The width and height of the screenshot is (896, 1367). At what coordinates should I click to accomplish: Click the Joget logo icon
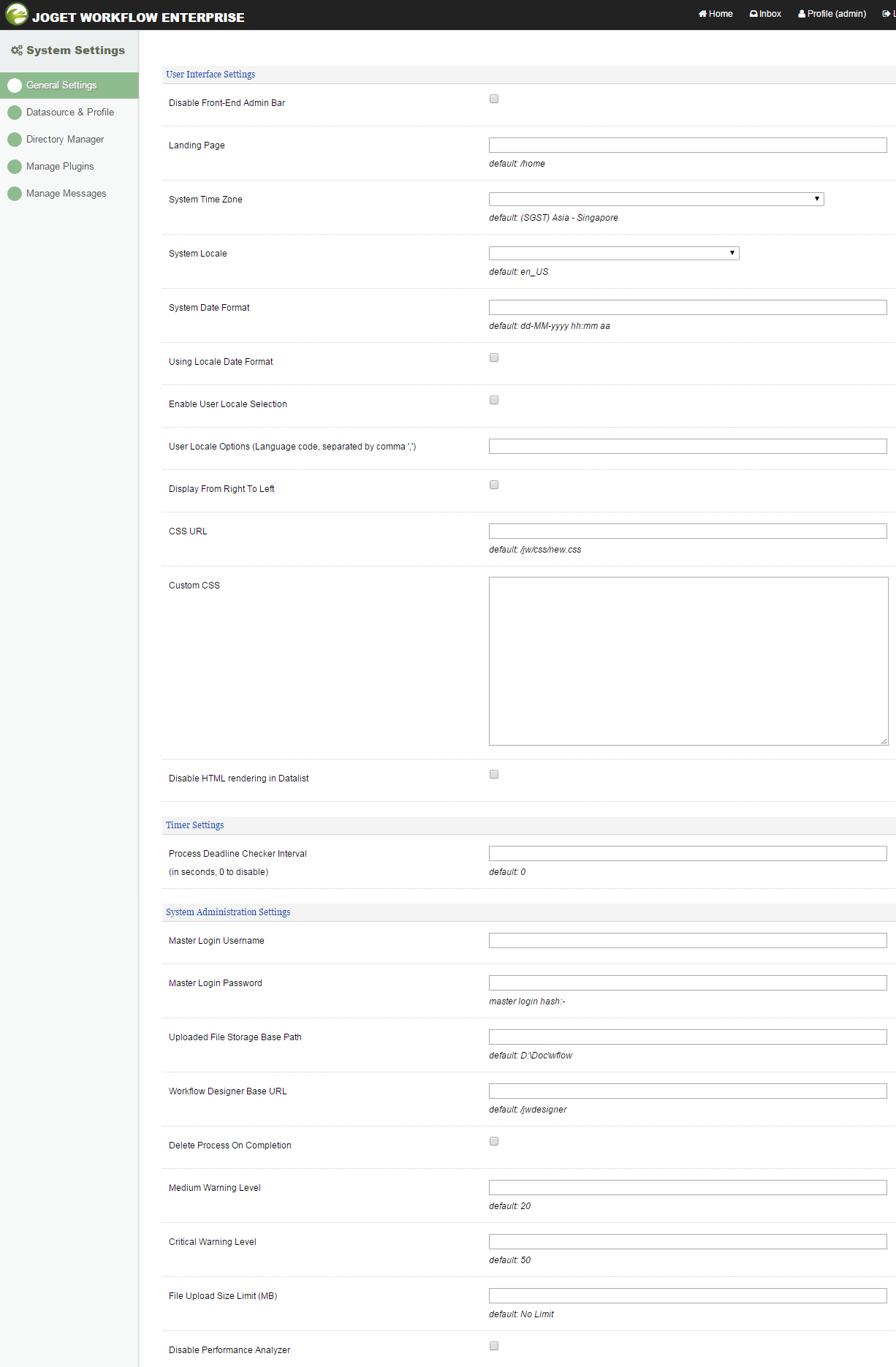[16, 15]
